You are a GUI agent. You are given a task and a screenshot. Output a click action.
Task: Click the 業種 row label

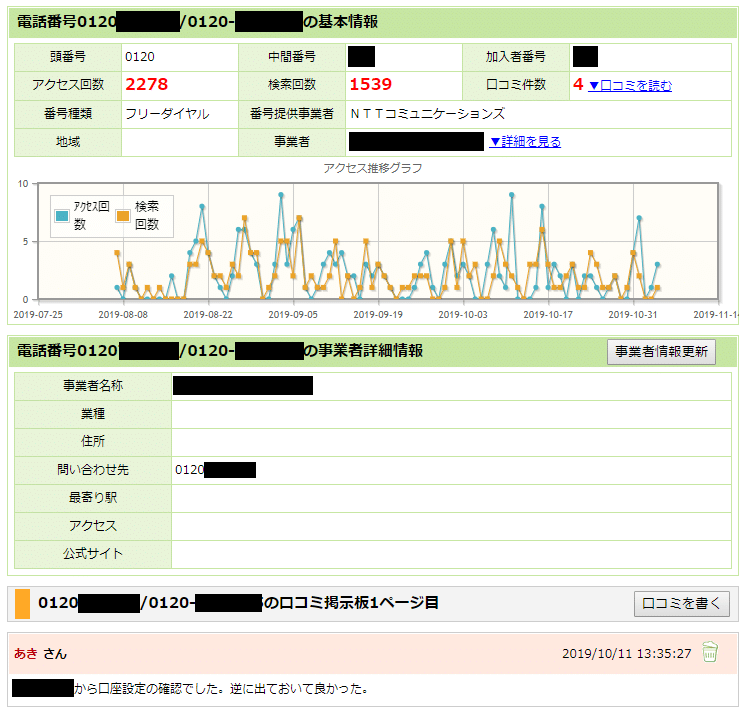click(x=93, y=414)
